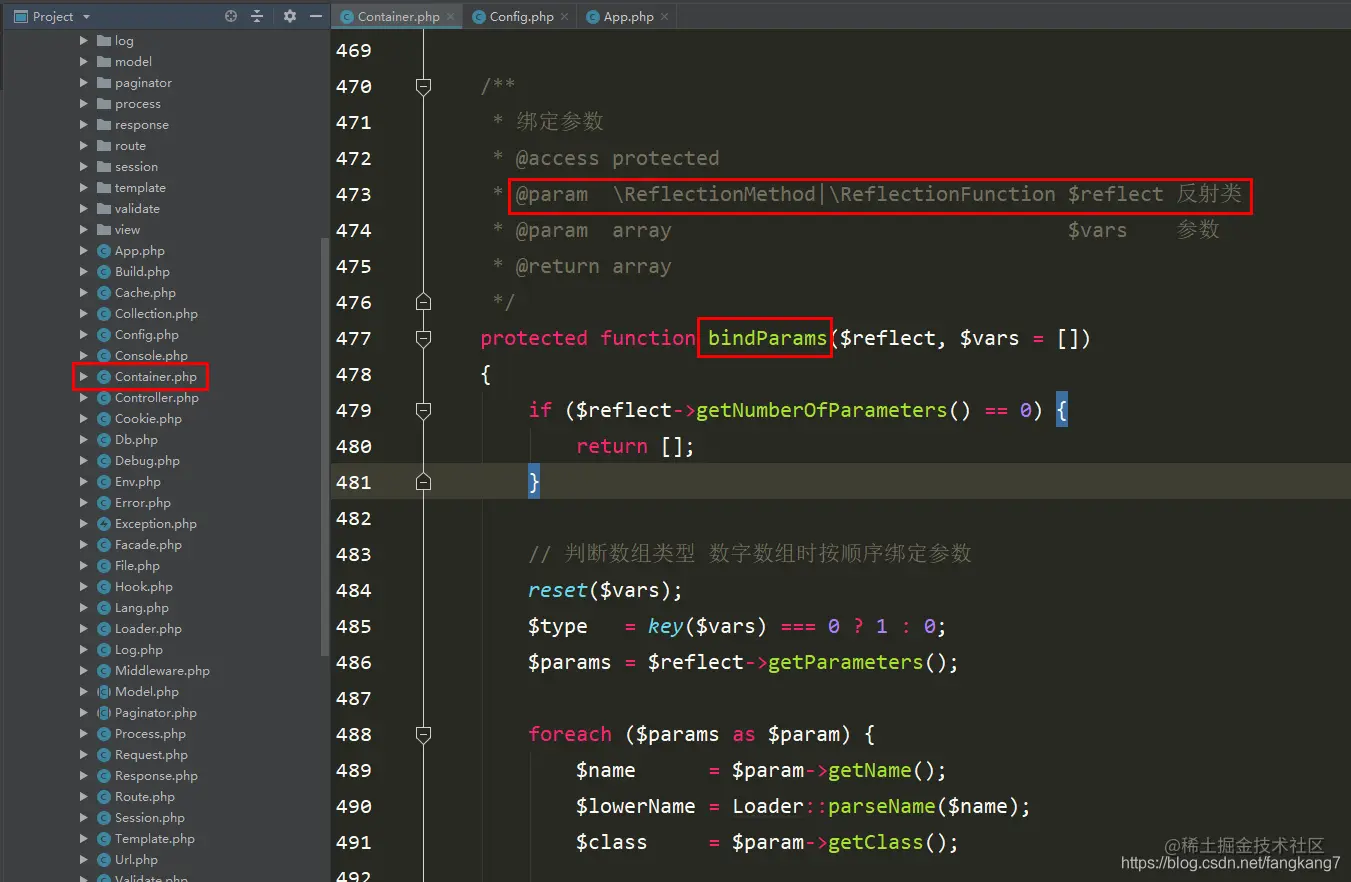Expand the response folder
This screenshot has height=882, width=1351.
click(84, 125)
